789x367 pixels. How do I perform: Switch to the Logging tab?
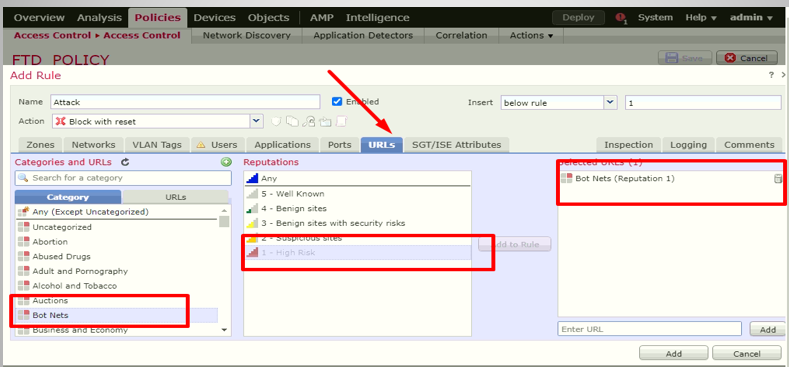pos(688,144)
